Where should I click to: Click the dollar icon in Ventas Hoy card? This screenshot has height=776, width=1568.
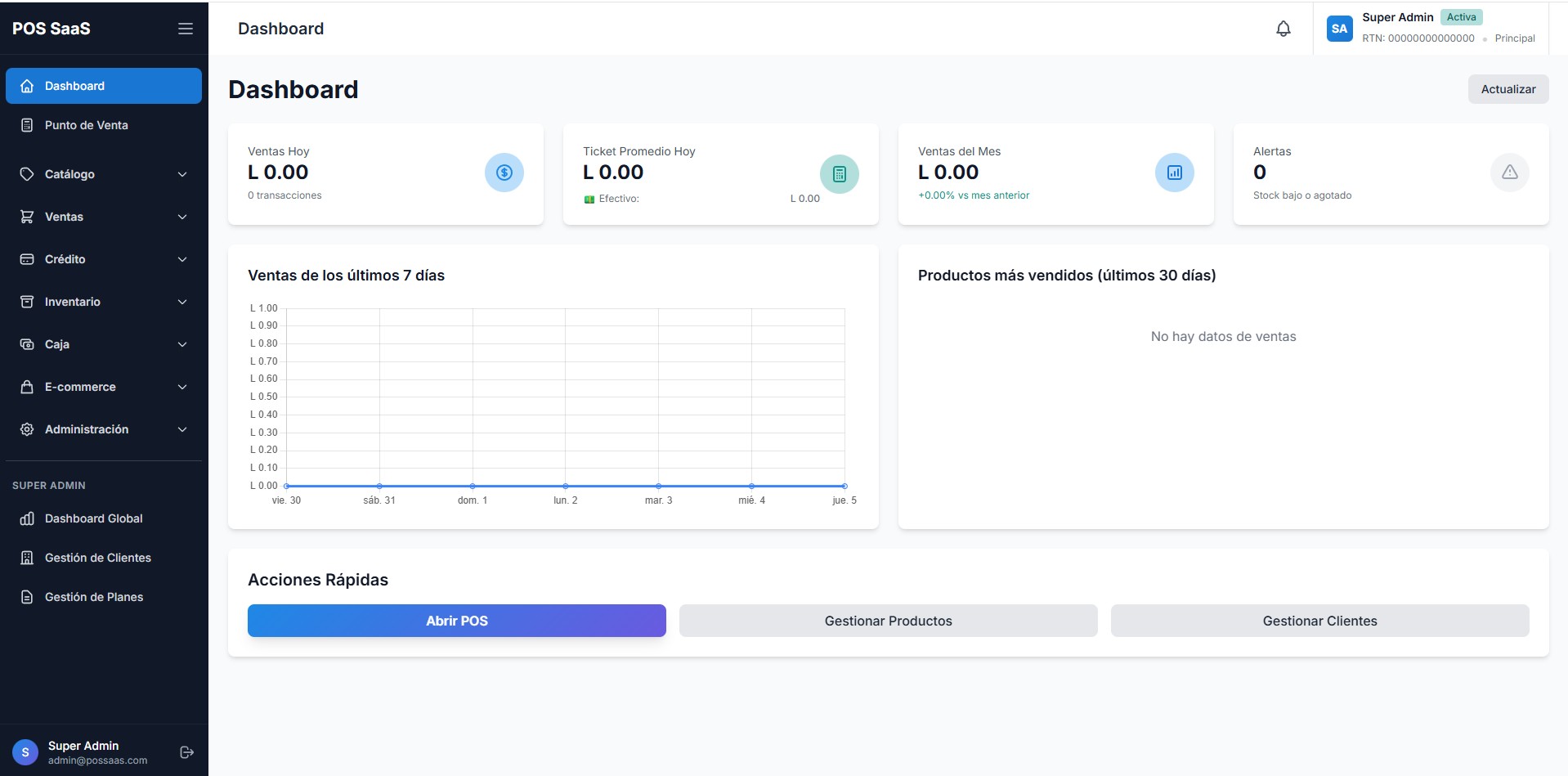tap(504, 173)
